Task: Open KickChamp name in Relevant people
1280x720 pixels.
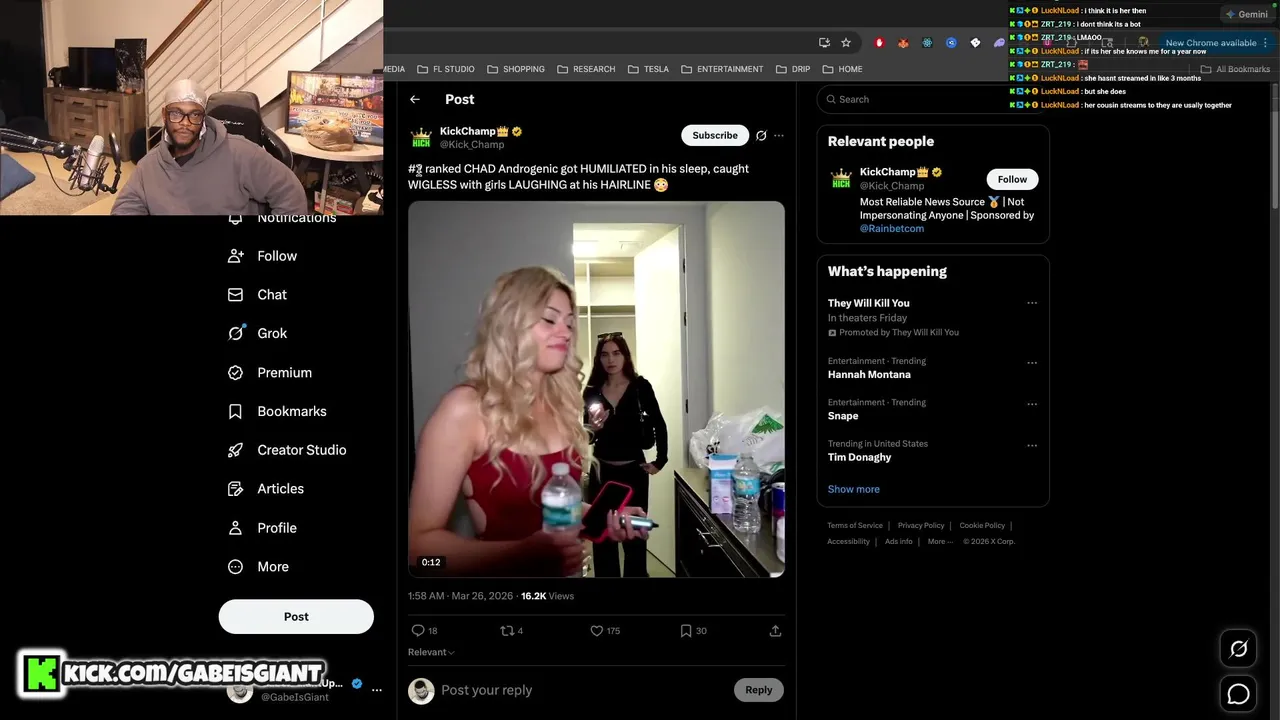Action: [888, 172]
